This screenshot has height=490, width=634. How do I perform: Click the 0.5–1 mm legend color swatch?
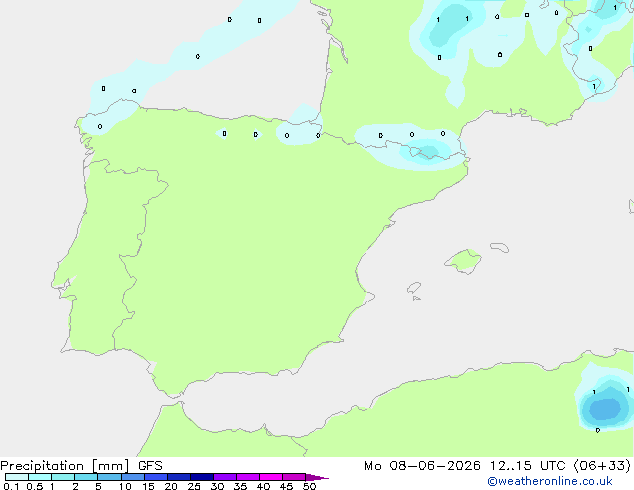(x=40, y=477)
